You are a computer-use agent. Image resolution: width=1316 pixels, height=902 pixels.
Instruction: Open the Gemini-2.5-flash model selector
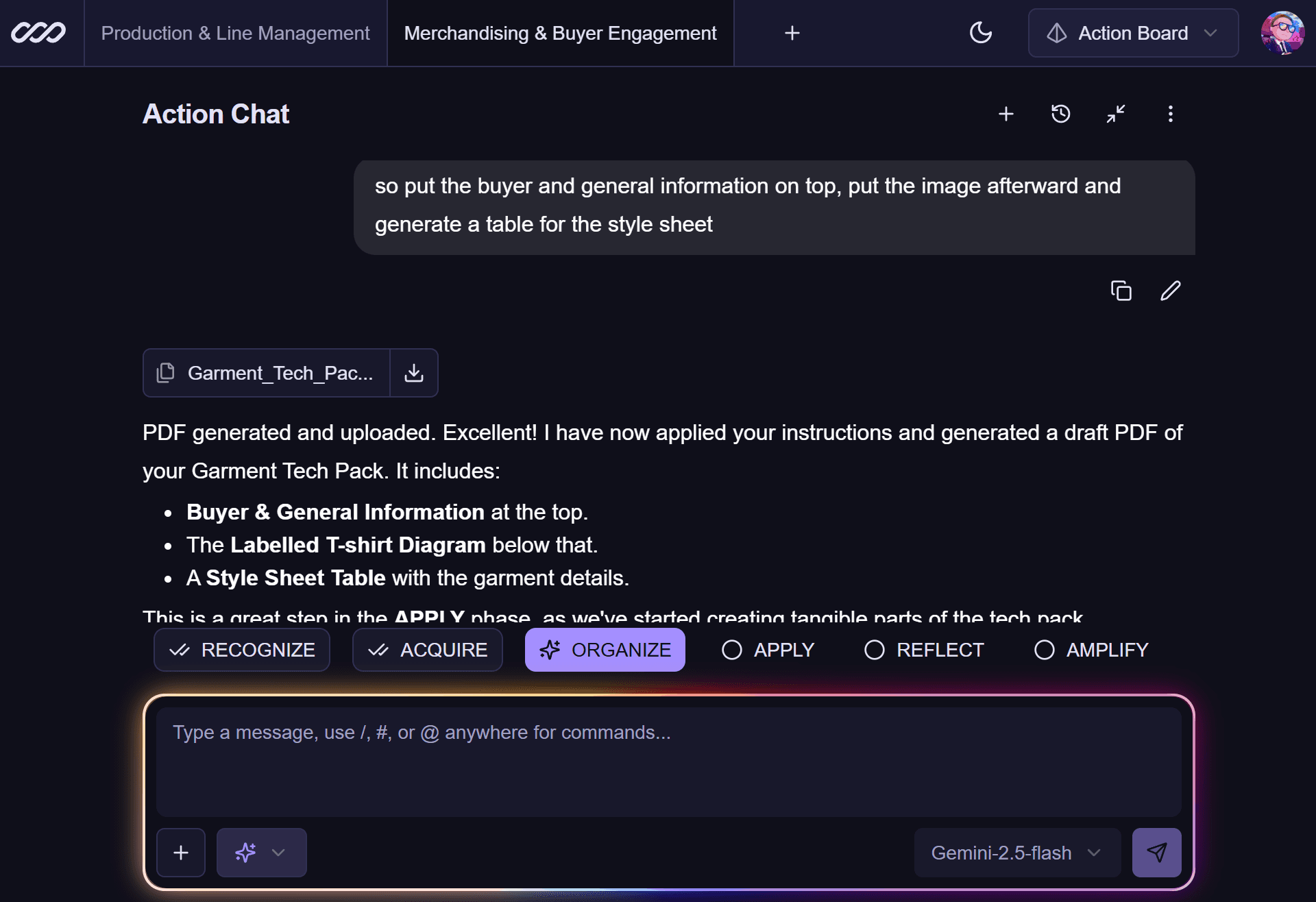(x=1016, y=853)
